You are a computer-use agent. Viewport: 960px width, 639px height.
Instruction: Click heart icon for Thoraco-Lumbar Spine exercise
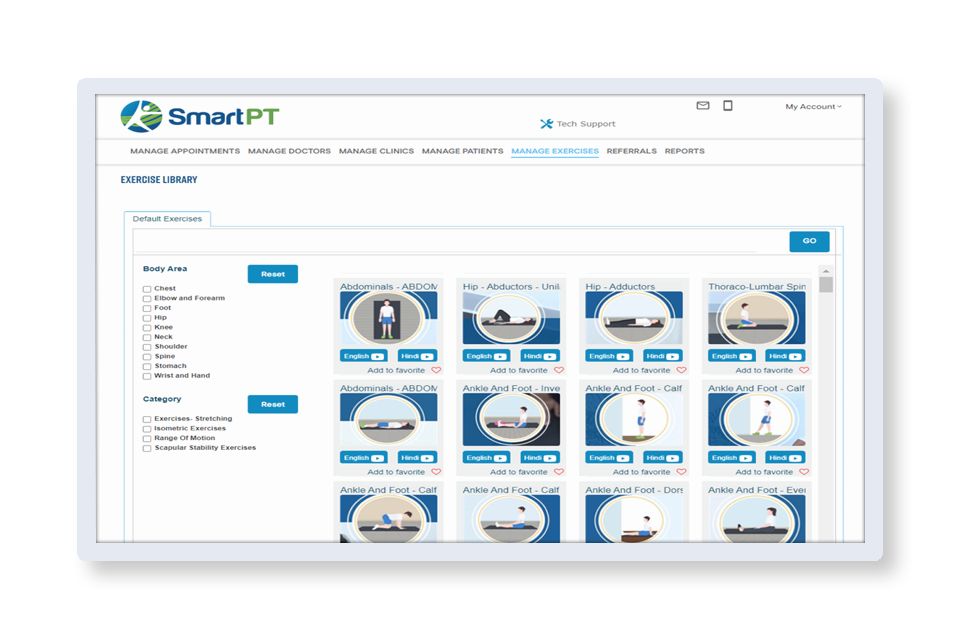(804, 370)
